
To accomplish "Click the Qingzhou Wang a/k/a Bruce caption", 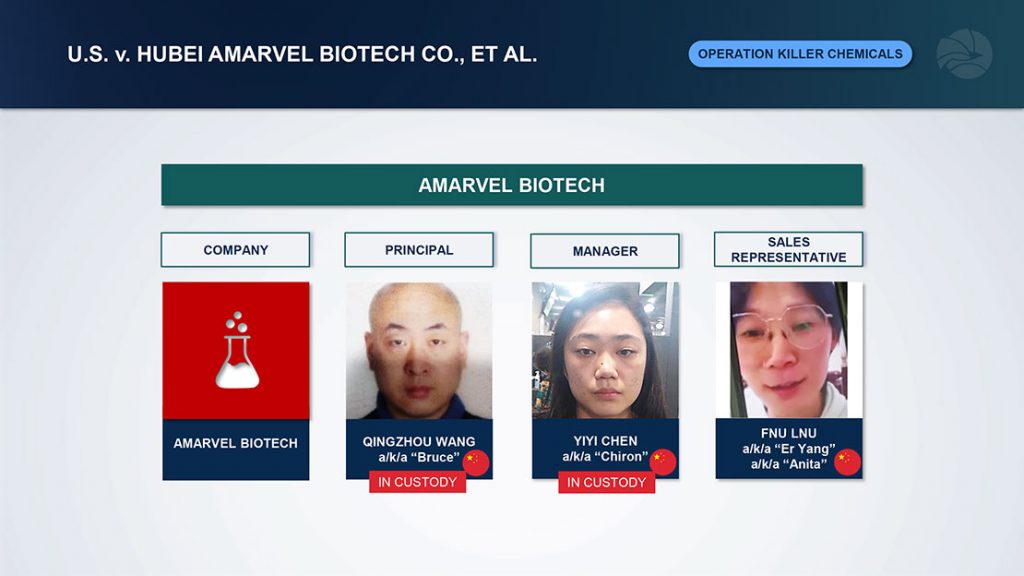I will pyautogui.click(x=419, y=449).
